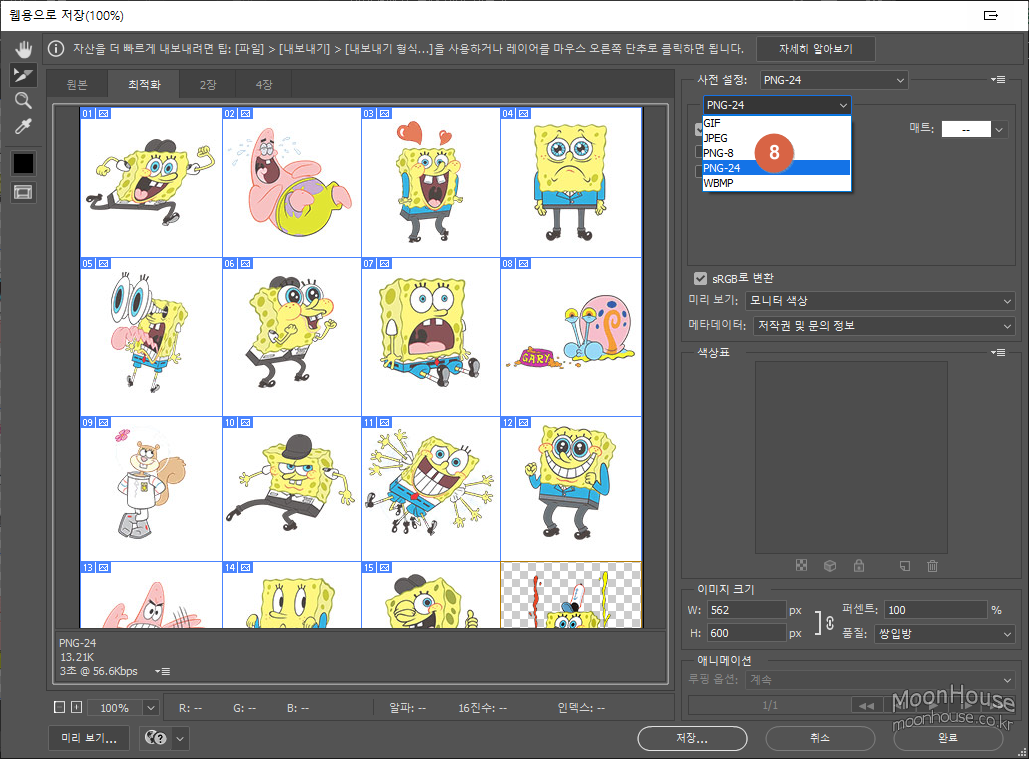Select slice 09 Sandy squirrel
This screenshot has width=1029, height=759.
[x=151, y=489]
